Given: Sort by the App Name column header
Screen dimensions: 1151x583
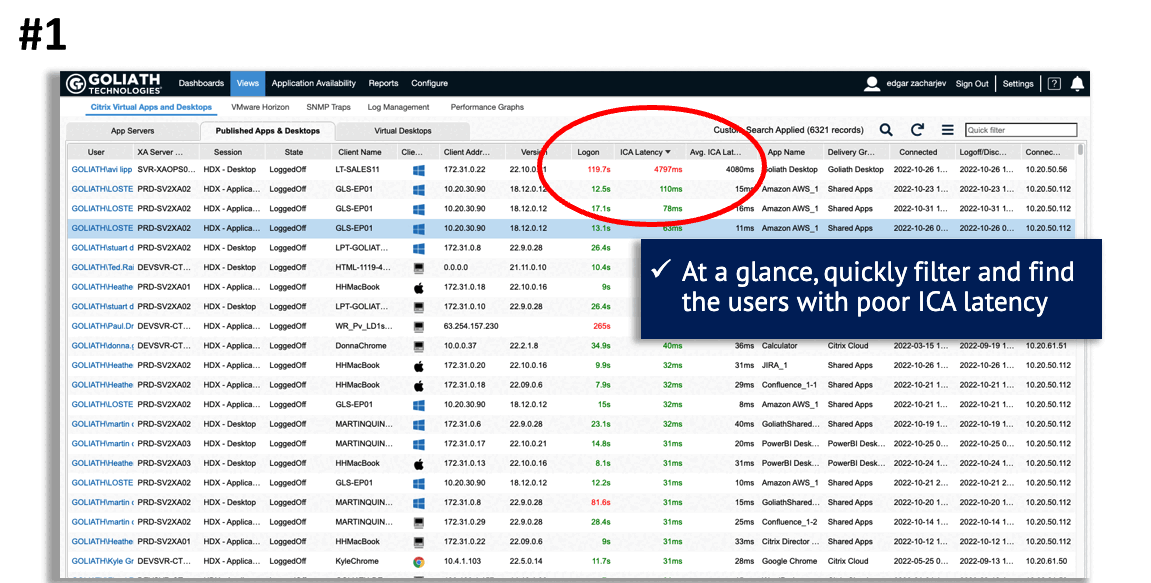Looking at the screenshot, I should click(786, 153).
